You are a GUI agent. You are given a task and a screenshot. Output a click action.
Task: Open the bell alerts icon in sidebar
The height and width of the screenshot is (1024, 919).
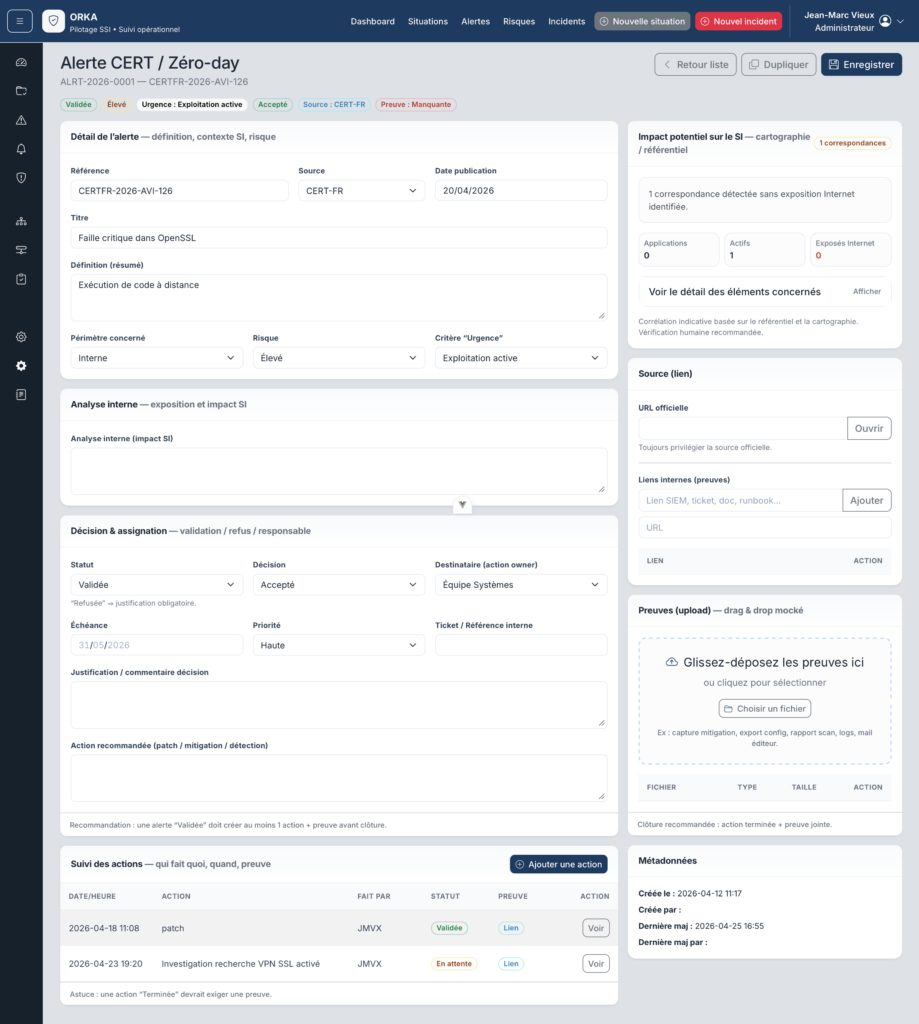[21, 149]
